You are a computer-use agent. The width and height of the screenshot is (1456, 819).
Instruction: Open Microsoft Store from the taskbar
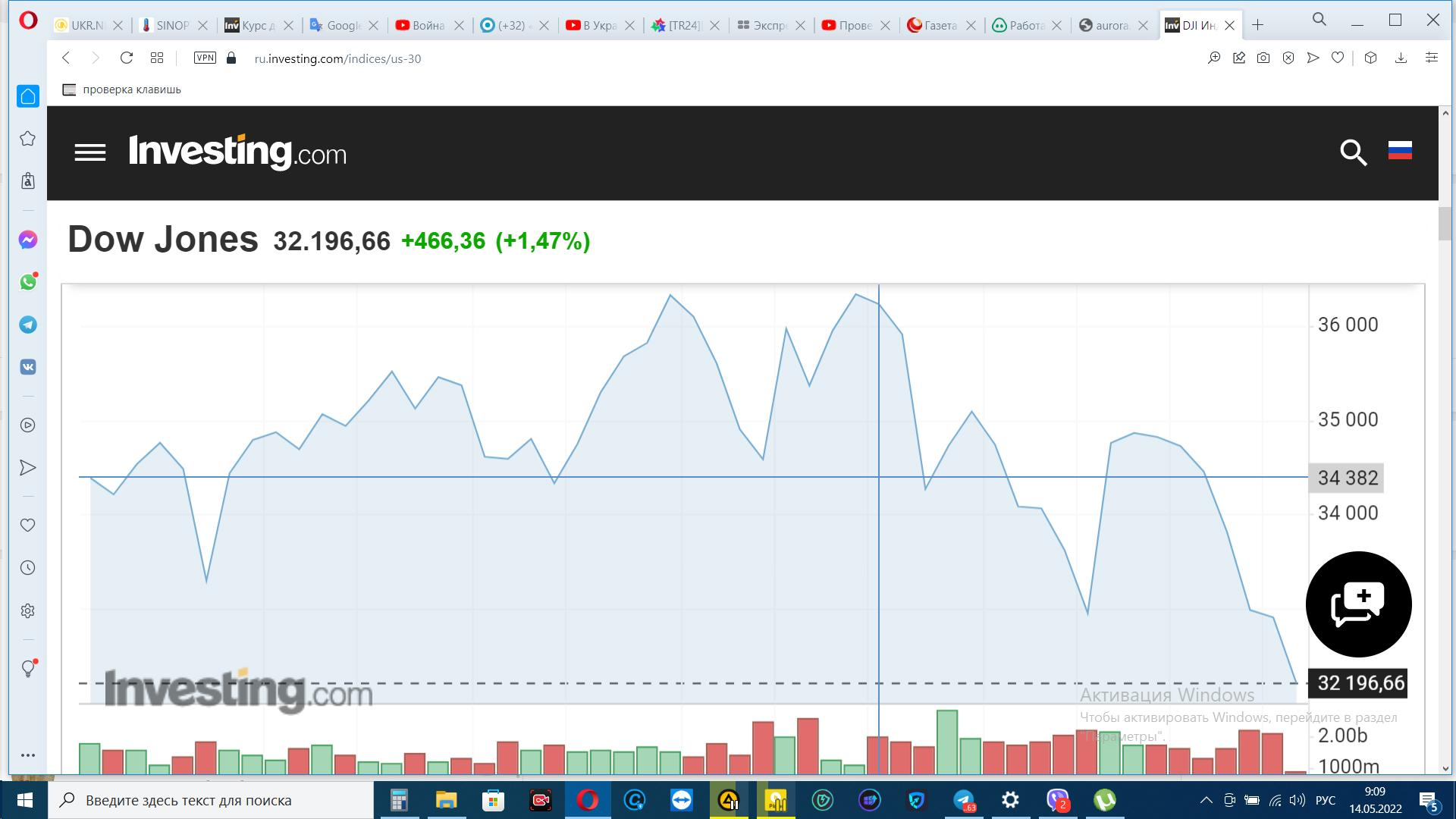click(493, 800)
